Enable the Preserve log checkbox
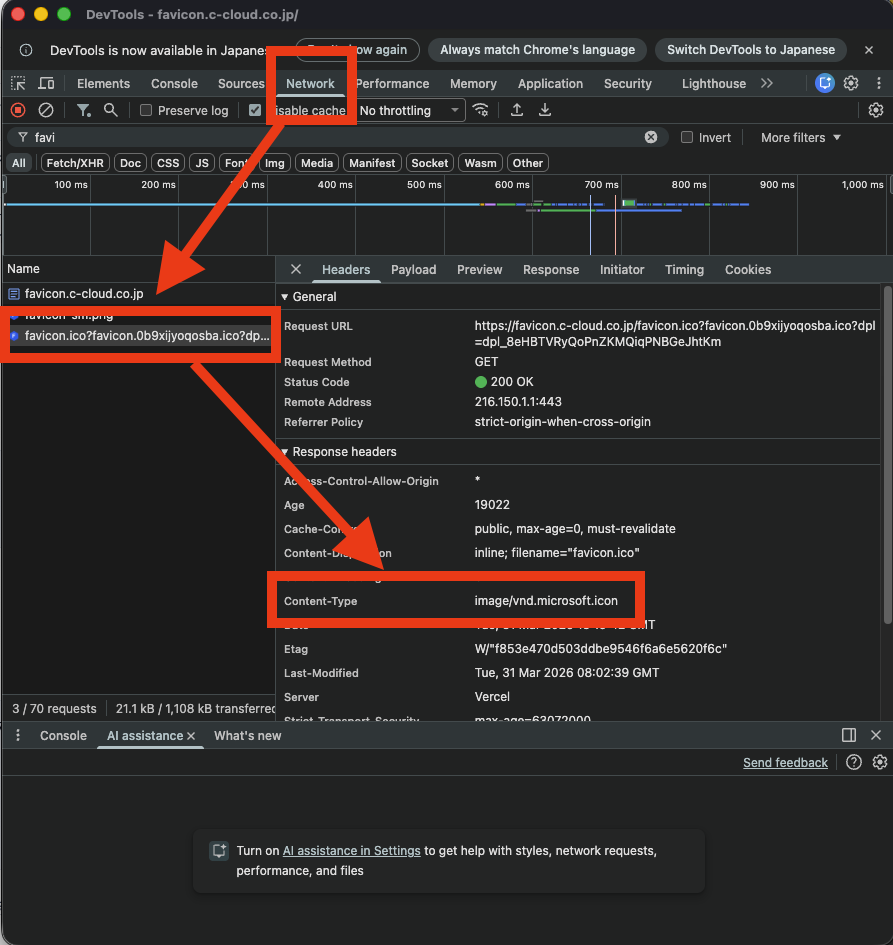 [x=146, y=111]
